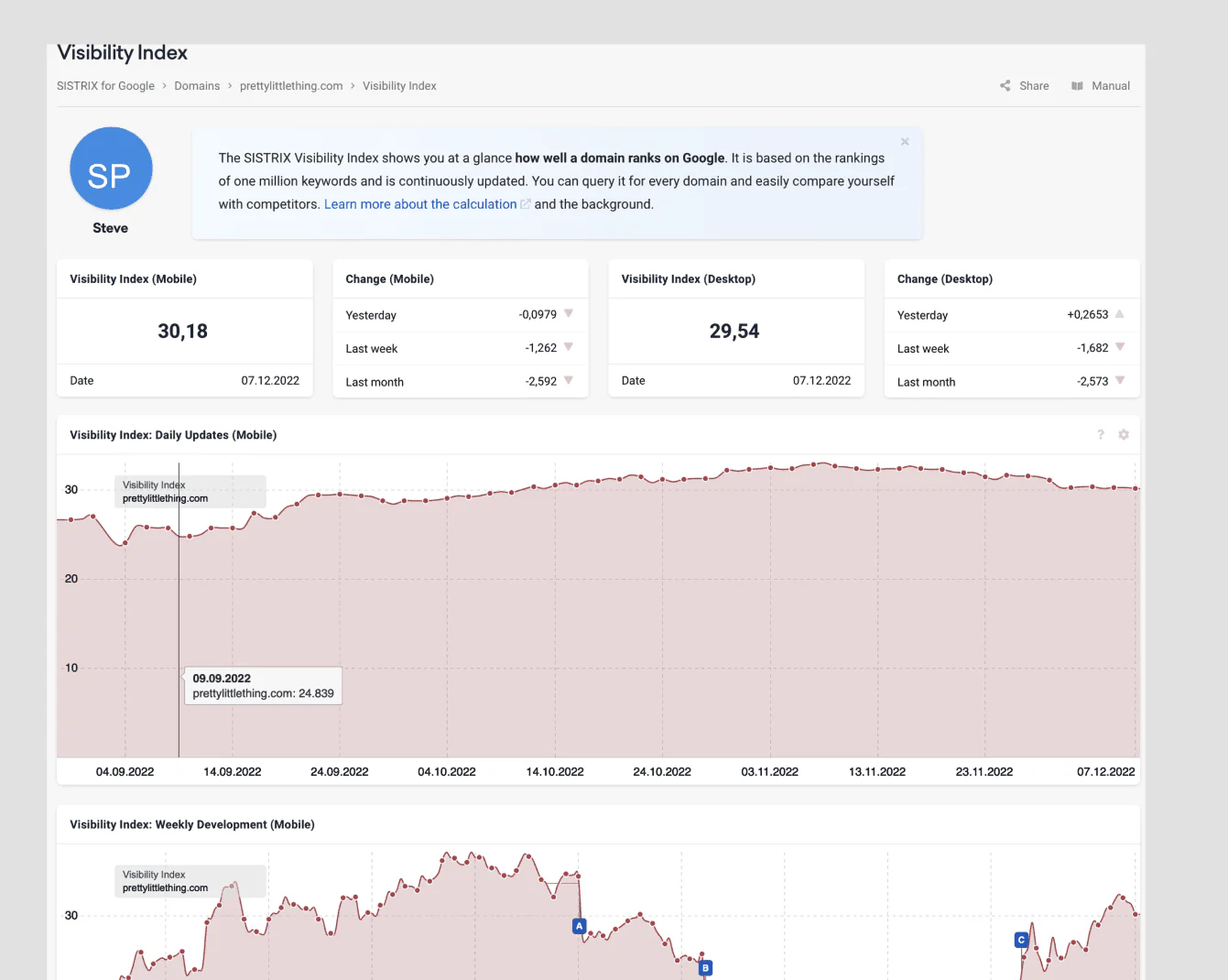
Task: Click x-axis label 13.11.2022
Action: pyautogui.click(x=877, y=772)
